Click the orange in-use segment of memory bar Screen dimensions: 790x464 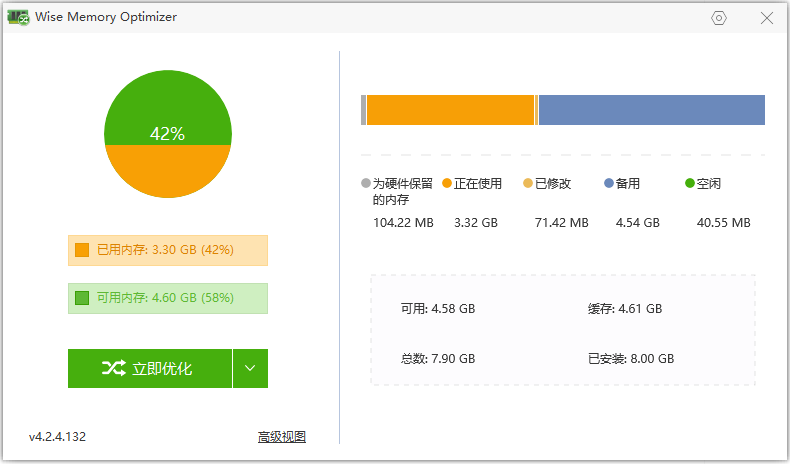click(x=450, y=110)
